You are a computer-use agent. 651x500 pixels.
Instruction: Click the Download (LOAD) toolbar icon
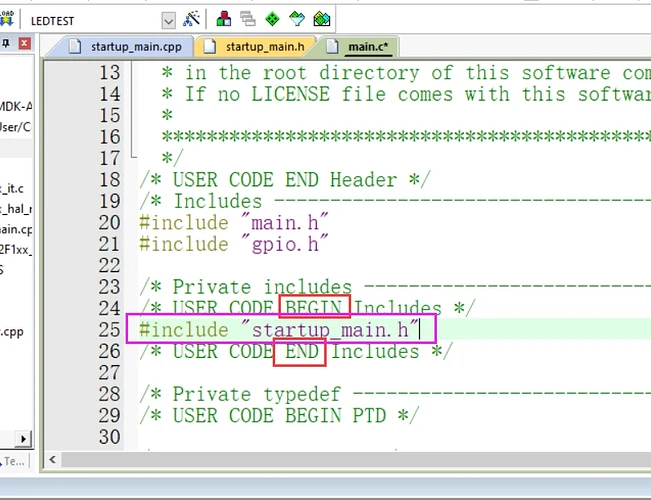10,18
